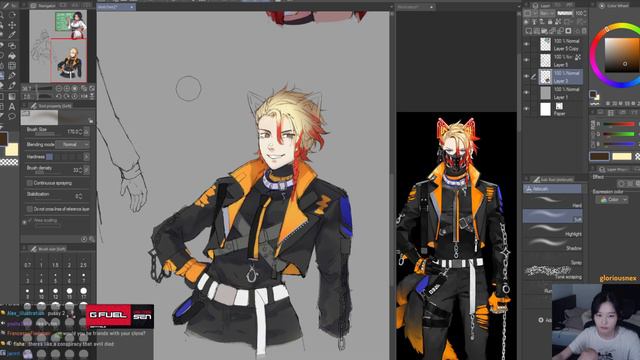640x360 pixels.
Task: Click create layer mask icon
Action: coord(568,31)
